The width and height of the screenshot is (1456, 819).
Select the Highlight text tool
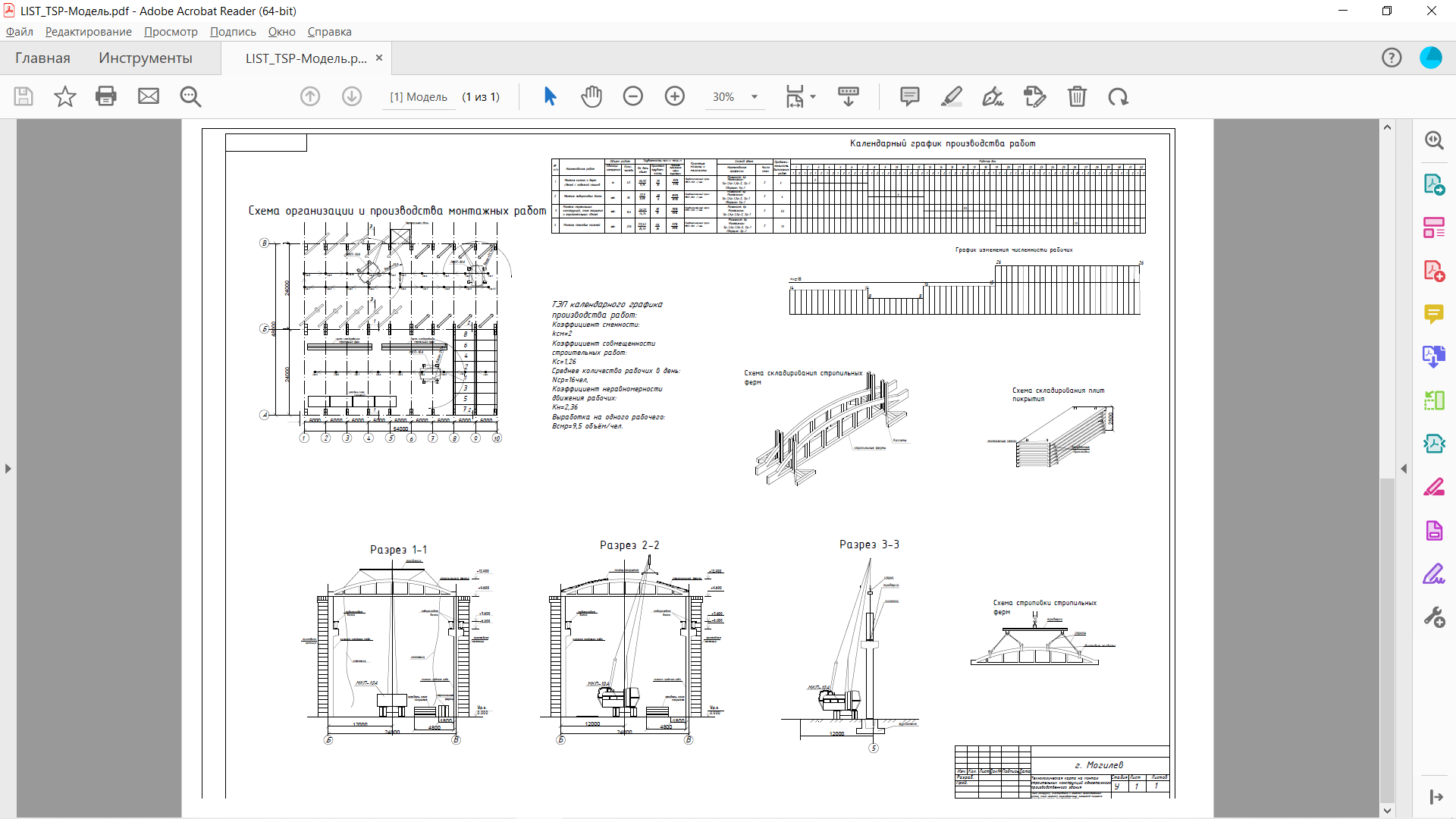[x=952, y=96]
